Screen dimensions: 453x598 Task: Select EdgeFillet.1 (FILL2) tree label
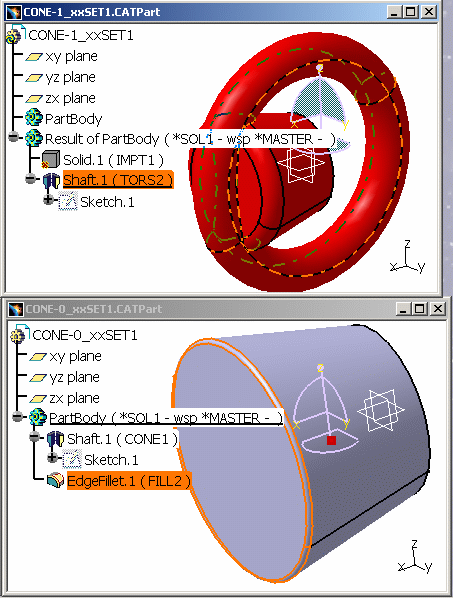(x=128, y=481)
